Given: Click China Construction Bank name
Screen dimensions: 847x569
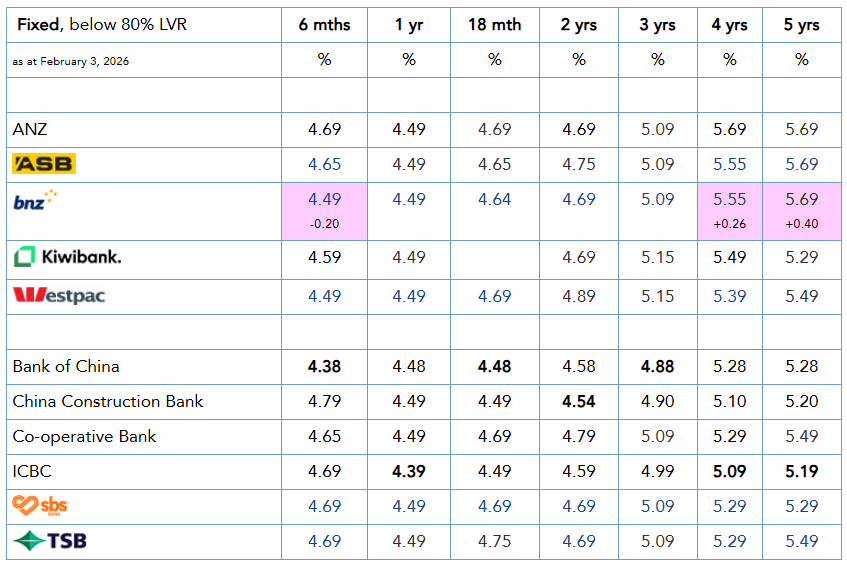Looking at the screenshot, I should [x=107, y=401].
